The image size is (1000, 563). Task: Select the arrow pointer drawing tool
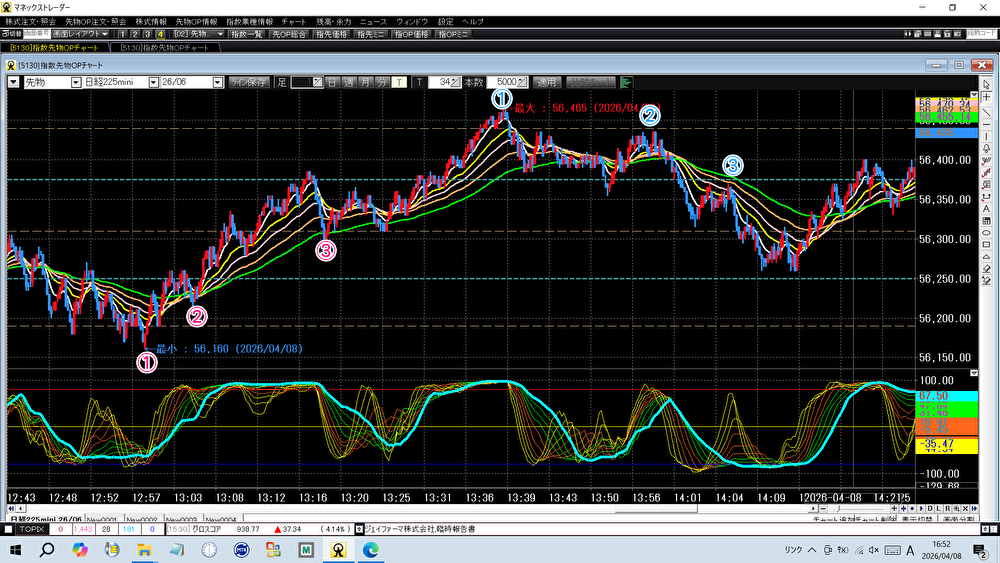pyautogui.click(x=986, y=82)
